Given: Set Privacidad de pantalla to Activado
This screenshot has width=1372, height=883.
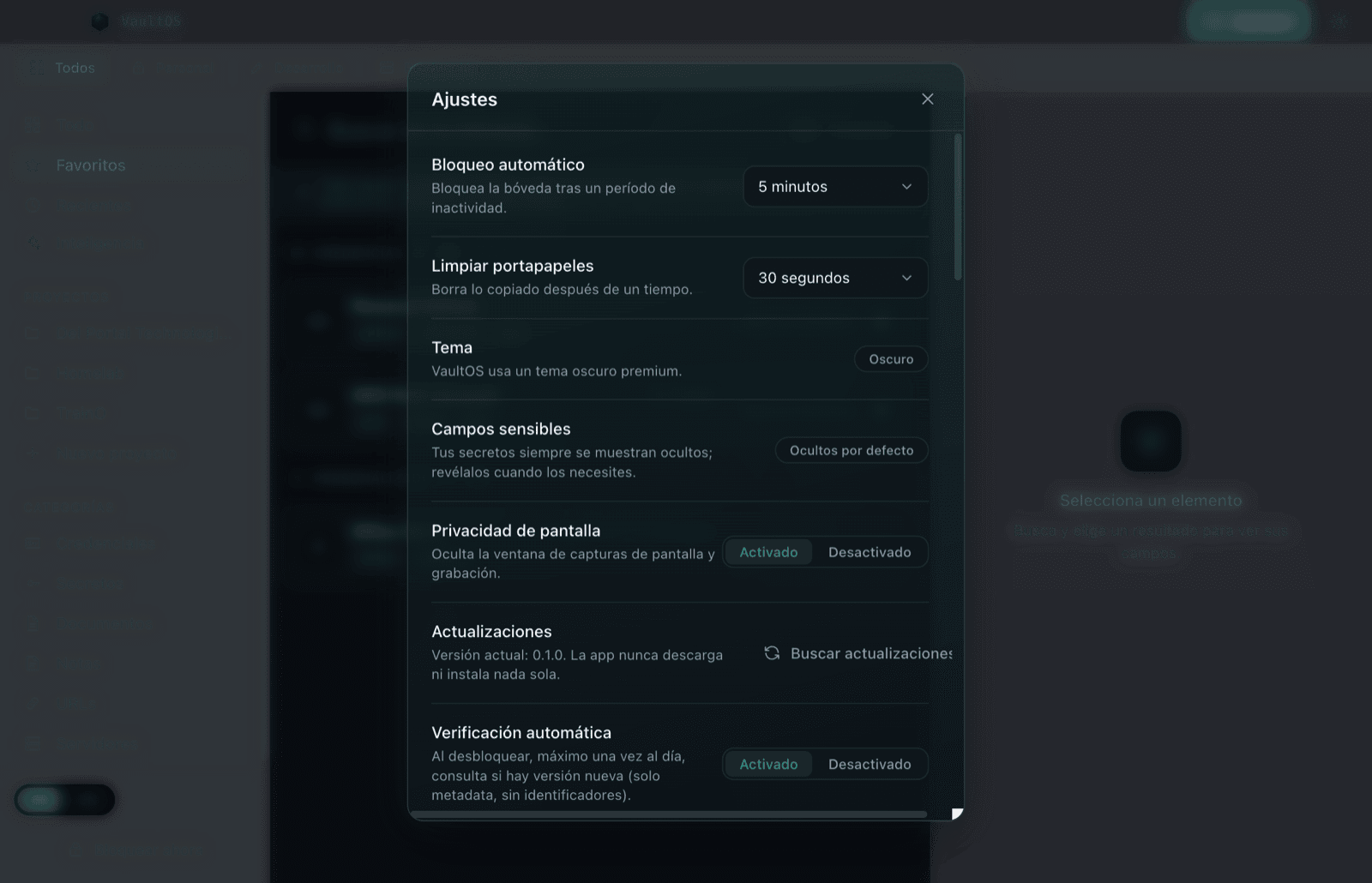Looking at the screenshot, I should [x=768, y=552].
